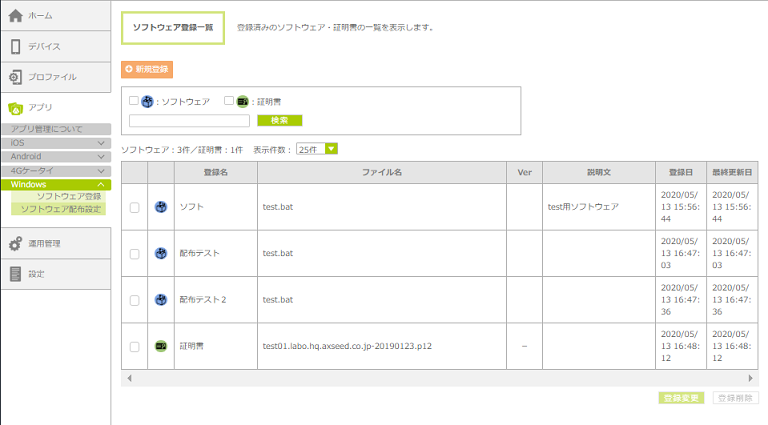Click the Profile gear icon
This screenshot has width=768, height=425.
(x=15, y=77)
